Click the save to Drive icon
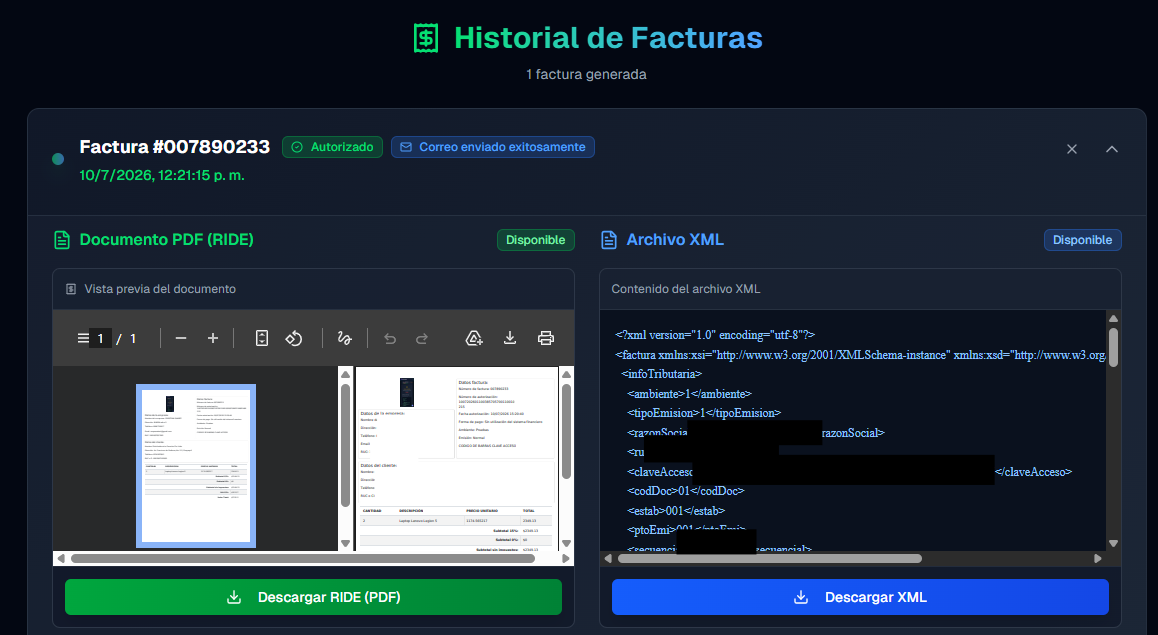This screenshot has height=635, width=1158. coord(474,338)
